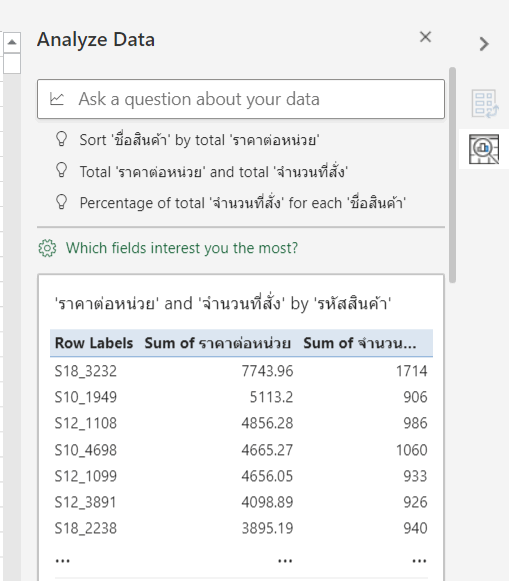
Task: Click the quantity value 1060
Action: point(412,450)
